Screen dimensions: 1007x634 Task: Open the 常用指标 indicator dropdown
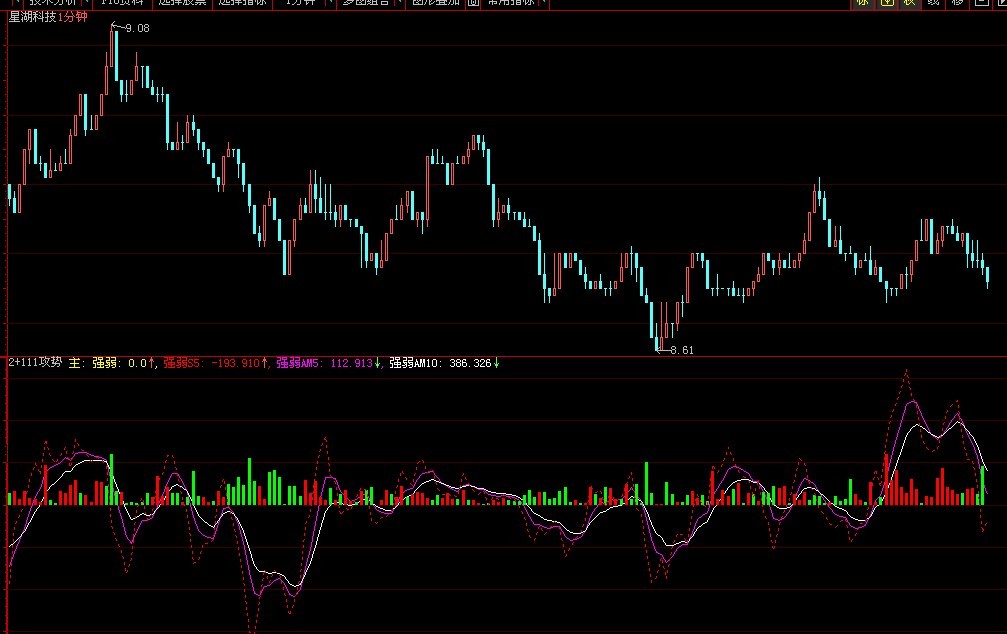[x=512, y=3]
